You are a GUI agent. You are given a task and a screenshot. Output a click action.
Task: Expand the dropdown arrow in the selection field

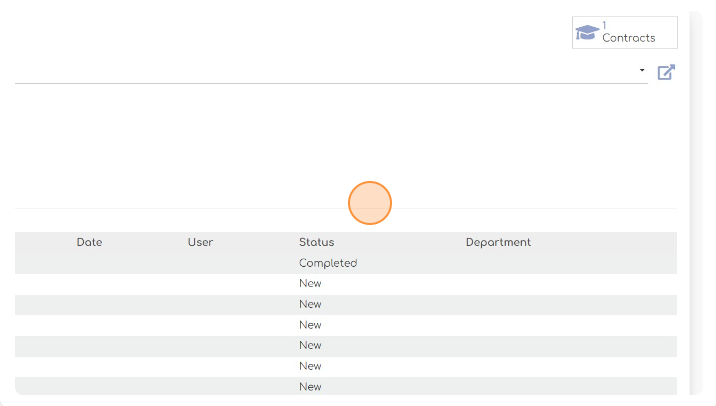642,70
